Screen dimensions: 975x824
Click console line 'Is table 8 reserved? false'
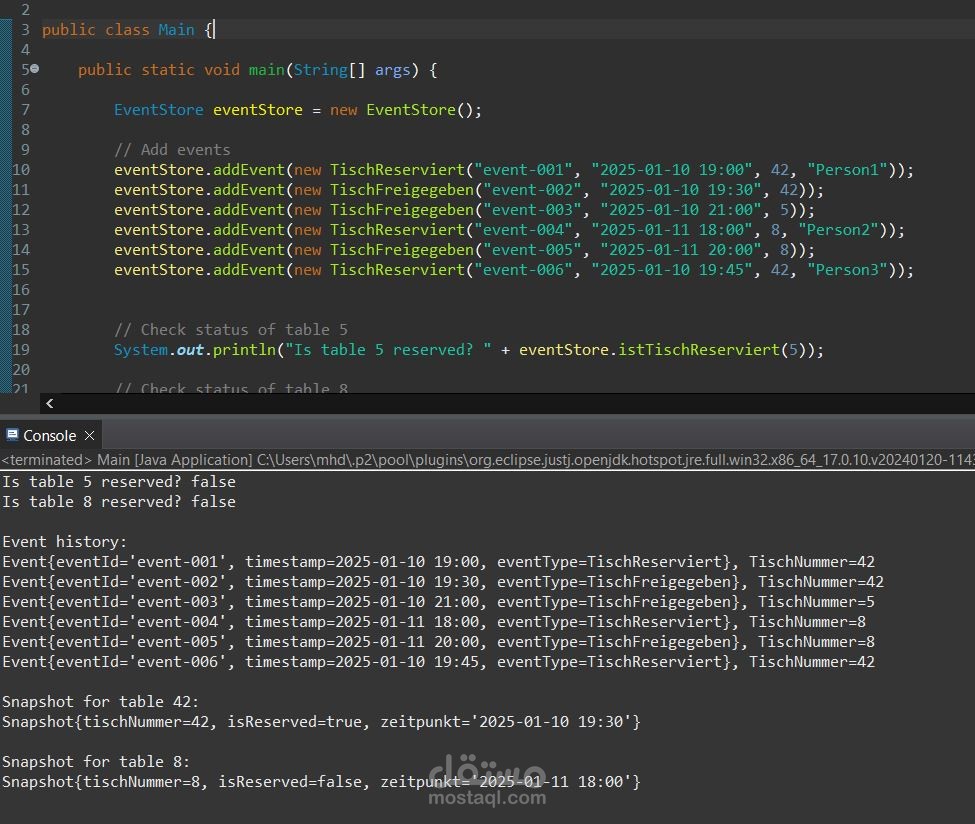(119, 502)
